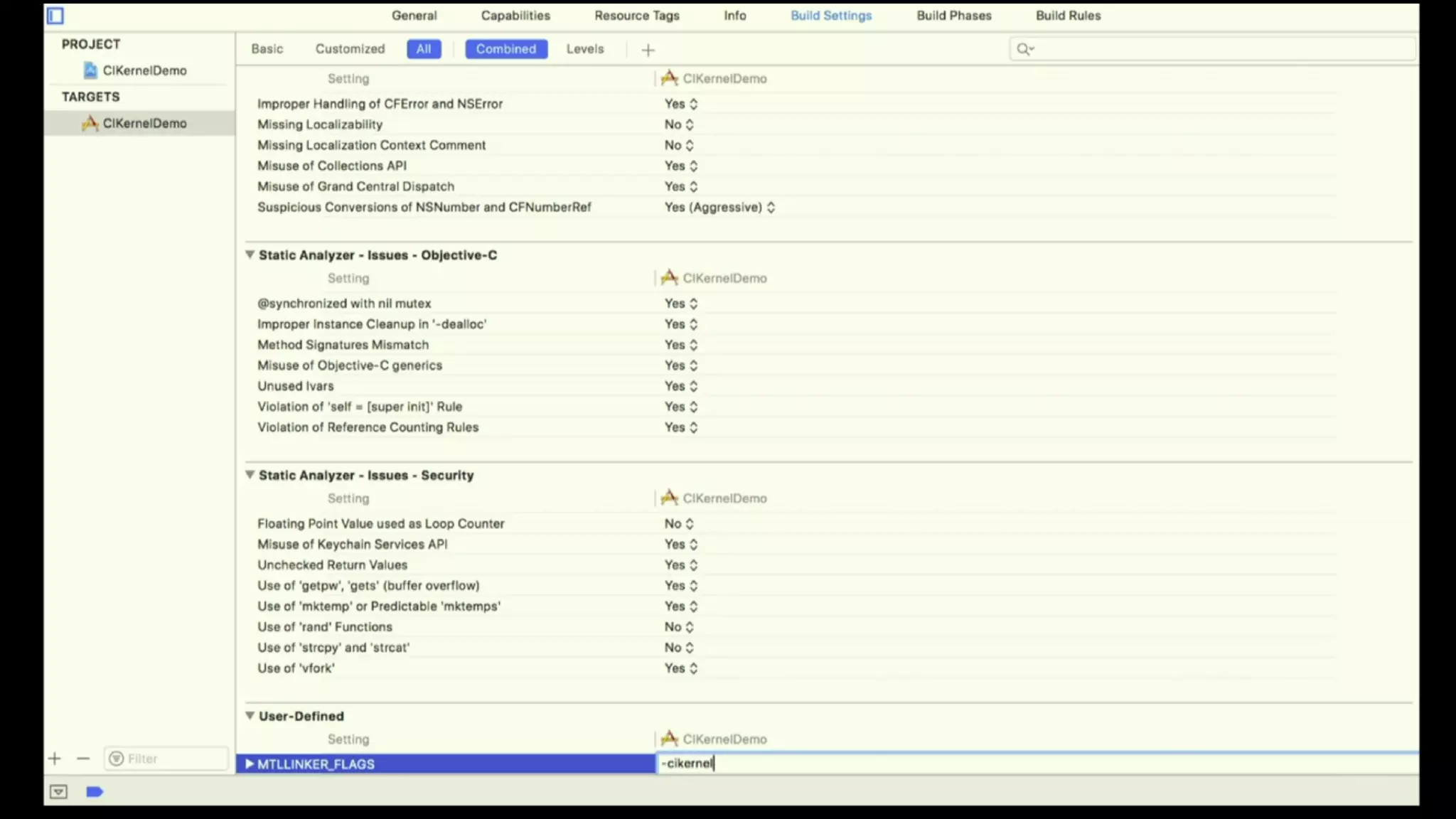
Task: Toggle the blue breakpoint tag icon
Action: coord(95,792)
